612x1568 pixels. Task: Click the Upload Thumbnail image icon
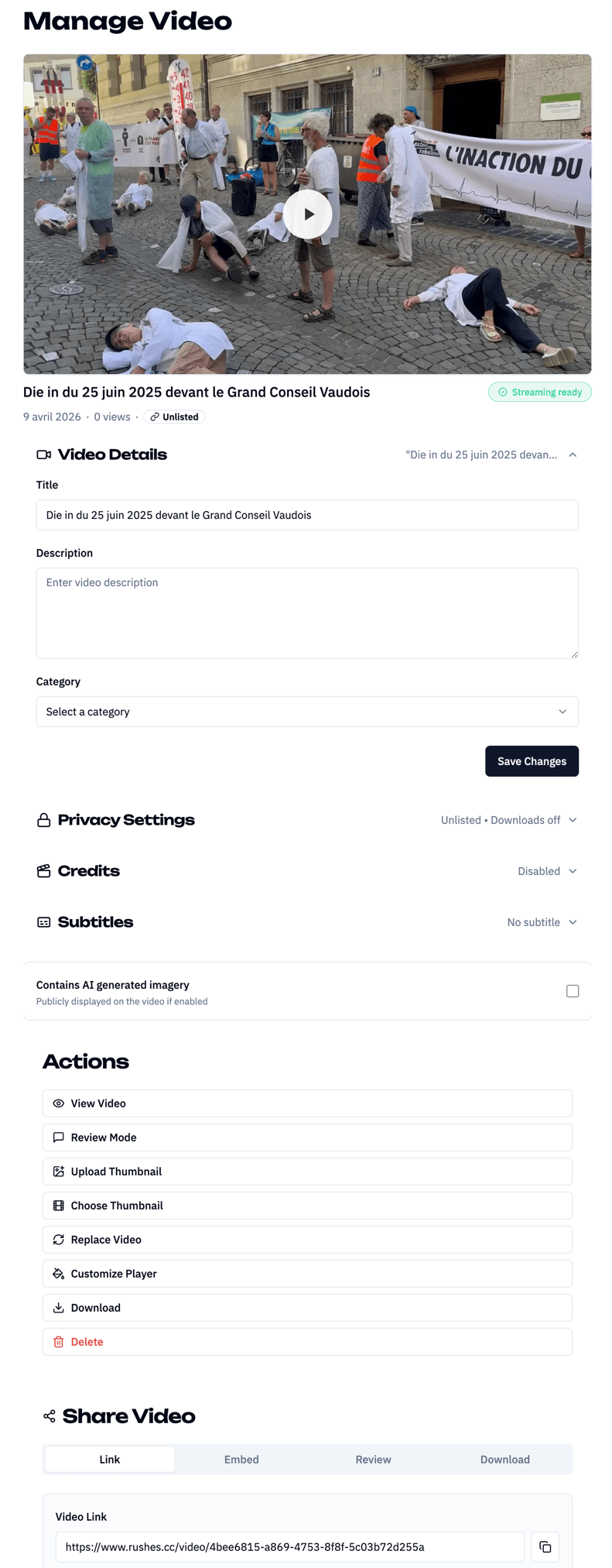click(x=59, y=1172)
